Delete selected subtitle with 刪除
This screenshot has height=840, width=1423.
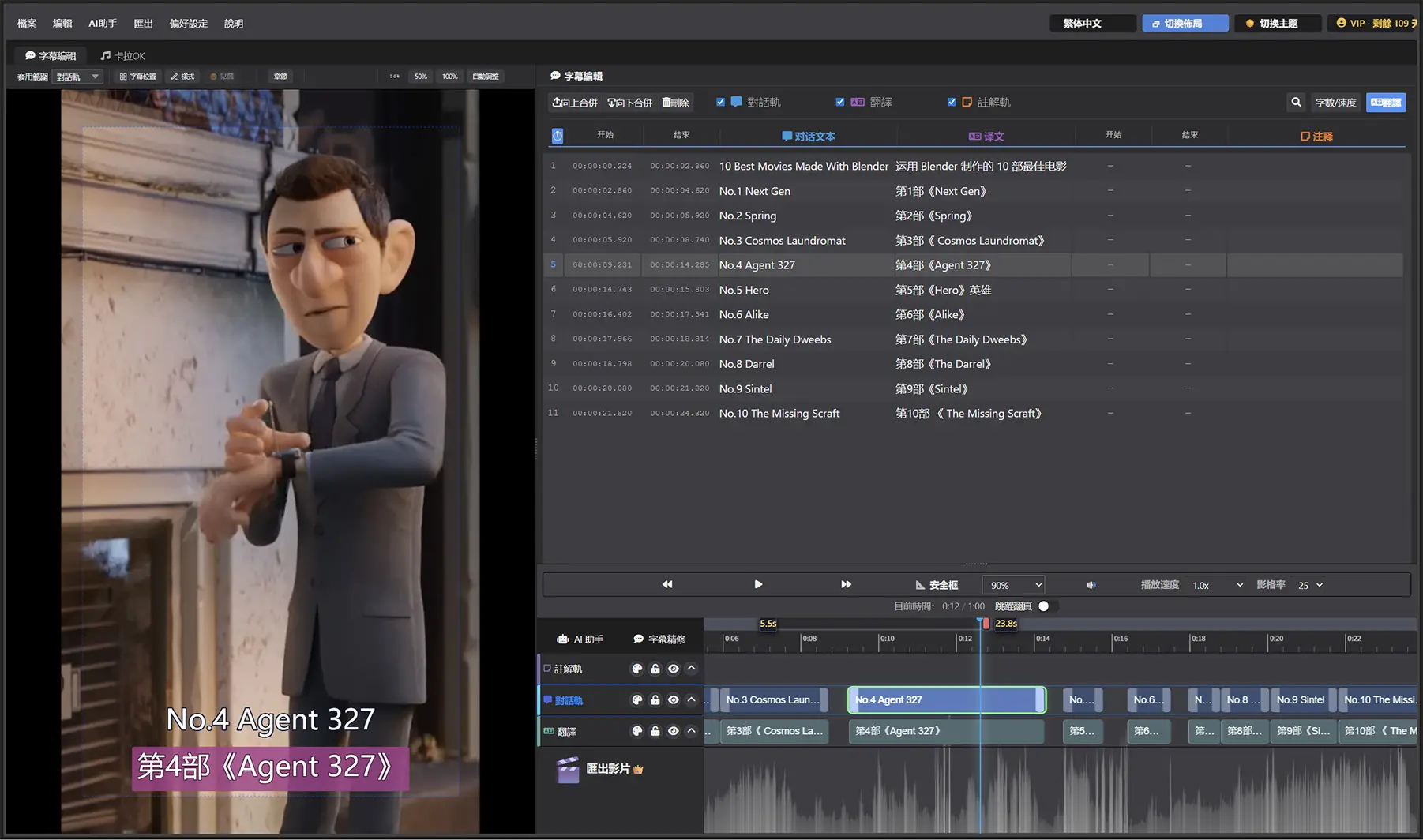pyautogui.click(x=676, y=103)
